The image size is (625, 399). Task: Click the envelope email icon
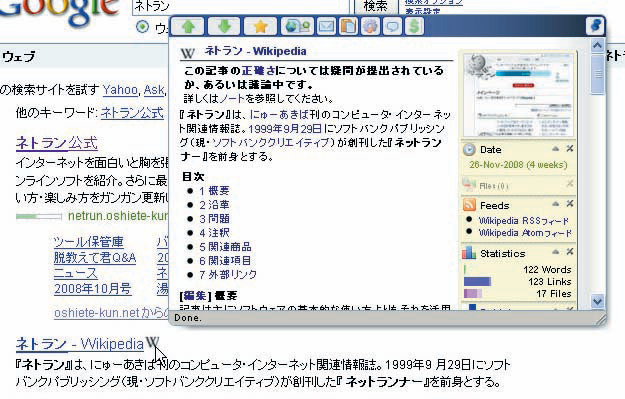click(x=326, y=26)
